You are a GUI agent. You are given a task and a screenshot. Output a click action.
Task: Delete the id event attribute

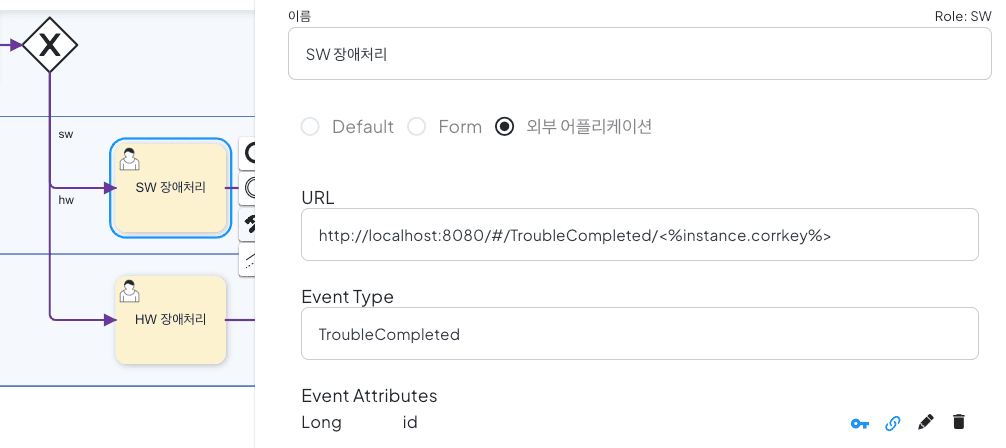959,422
